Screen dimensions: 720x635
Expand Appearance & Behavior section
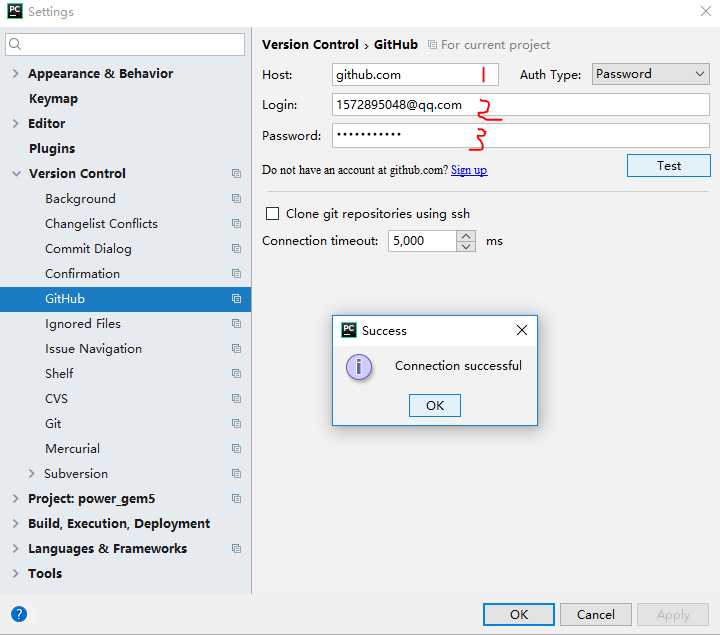coord(15,73)
